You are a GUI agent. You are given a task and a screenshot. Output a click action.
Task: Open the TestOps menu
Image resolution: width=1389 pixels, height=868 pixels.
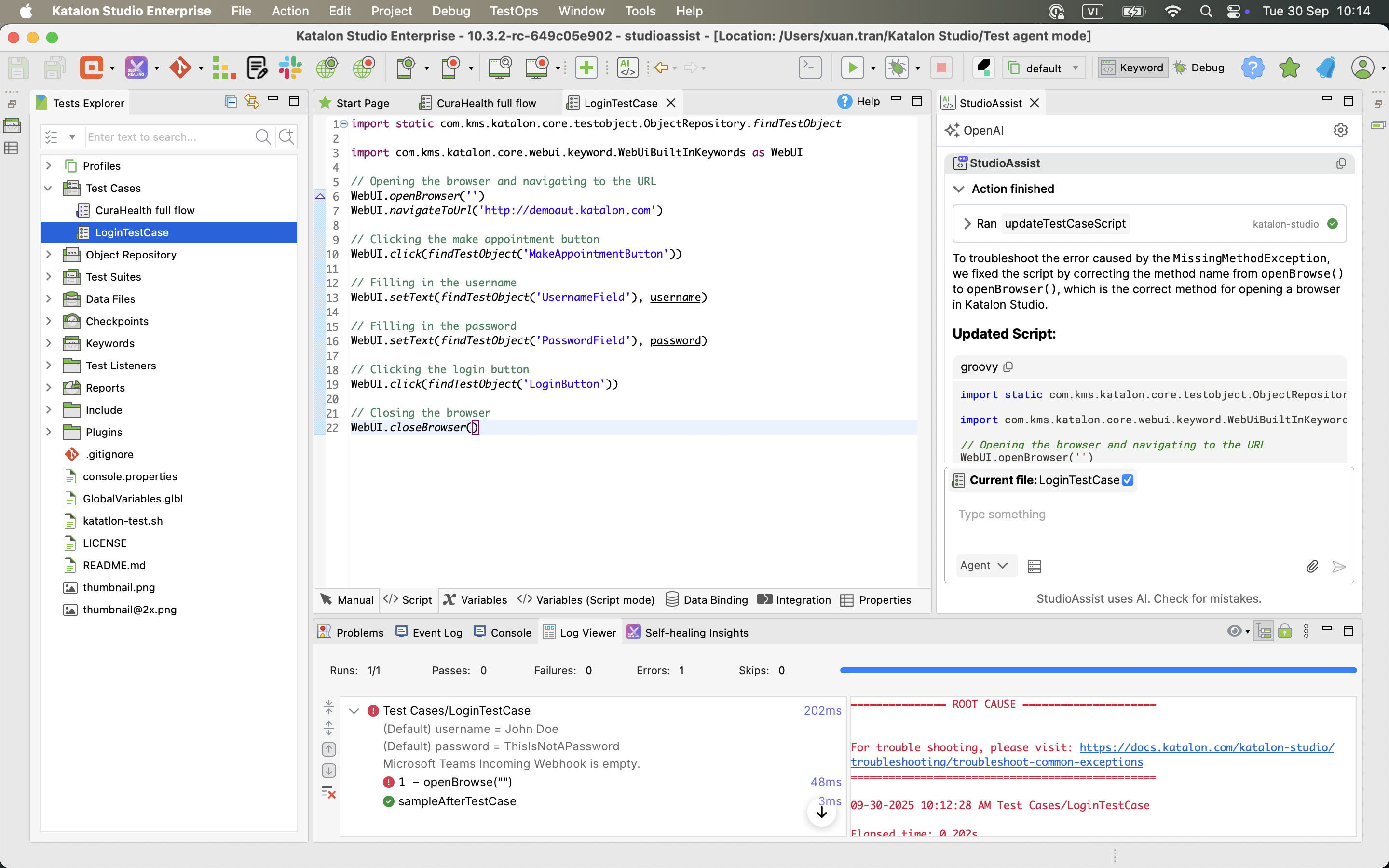514,11
